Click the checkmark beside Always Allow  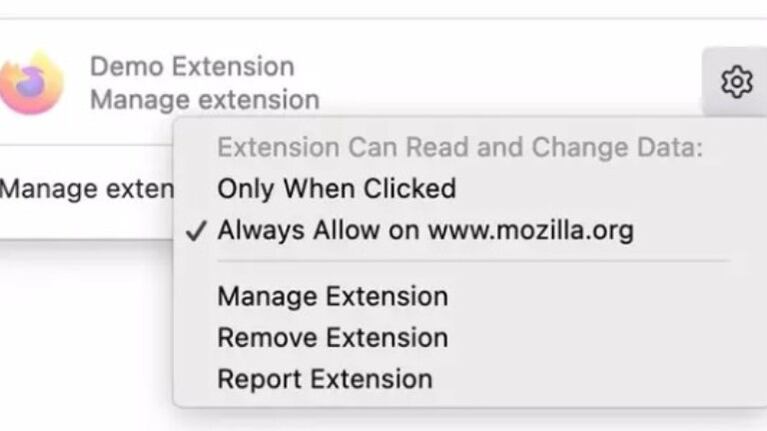click(x=196, y=231)
